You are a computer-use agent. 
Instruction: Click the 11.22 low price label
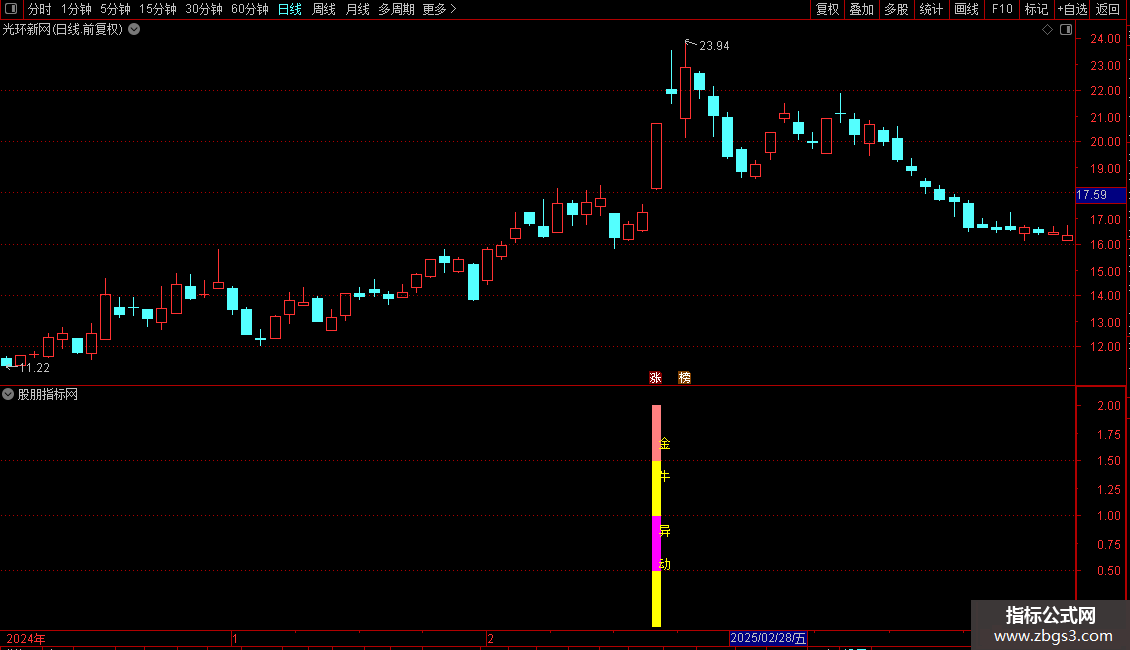coord(34,368)
